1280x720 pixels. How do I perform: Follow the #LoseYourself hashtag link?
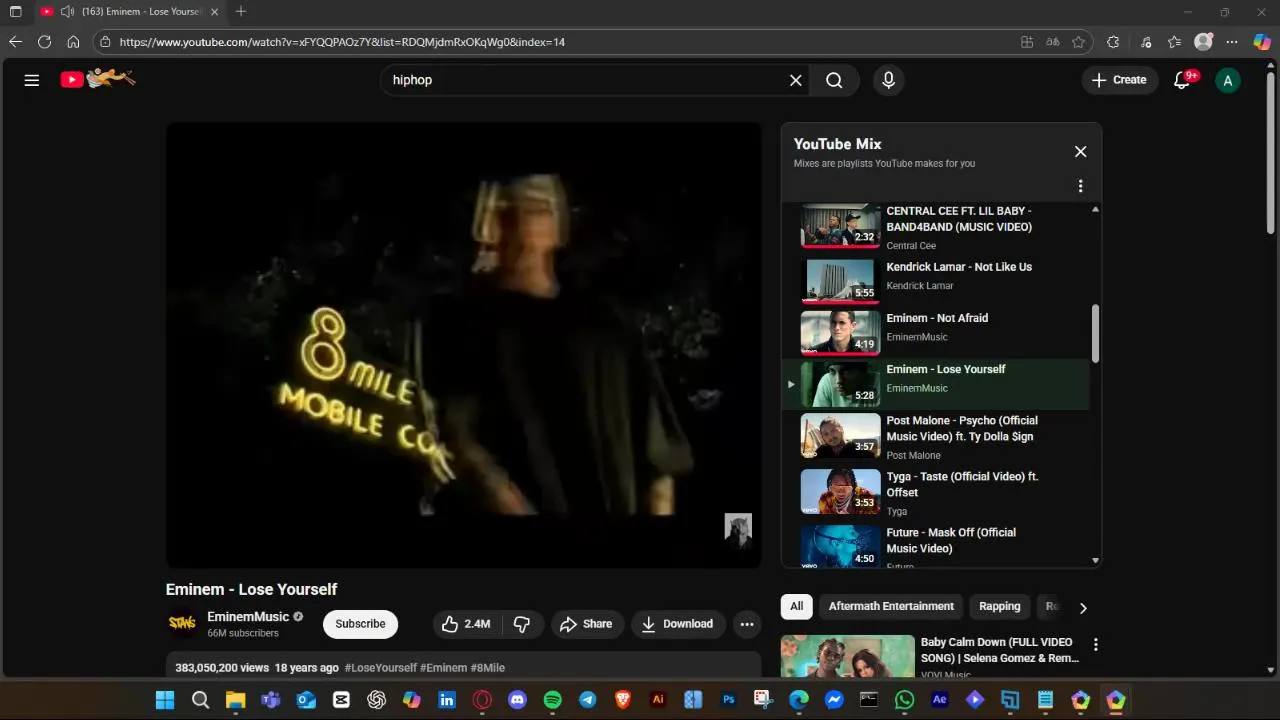point(380,668)
